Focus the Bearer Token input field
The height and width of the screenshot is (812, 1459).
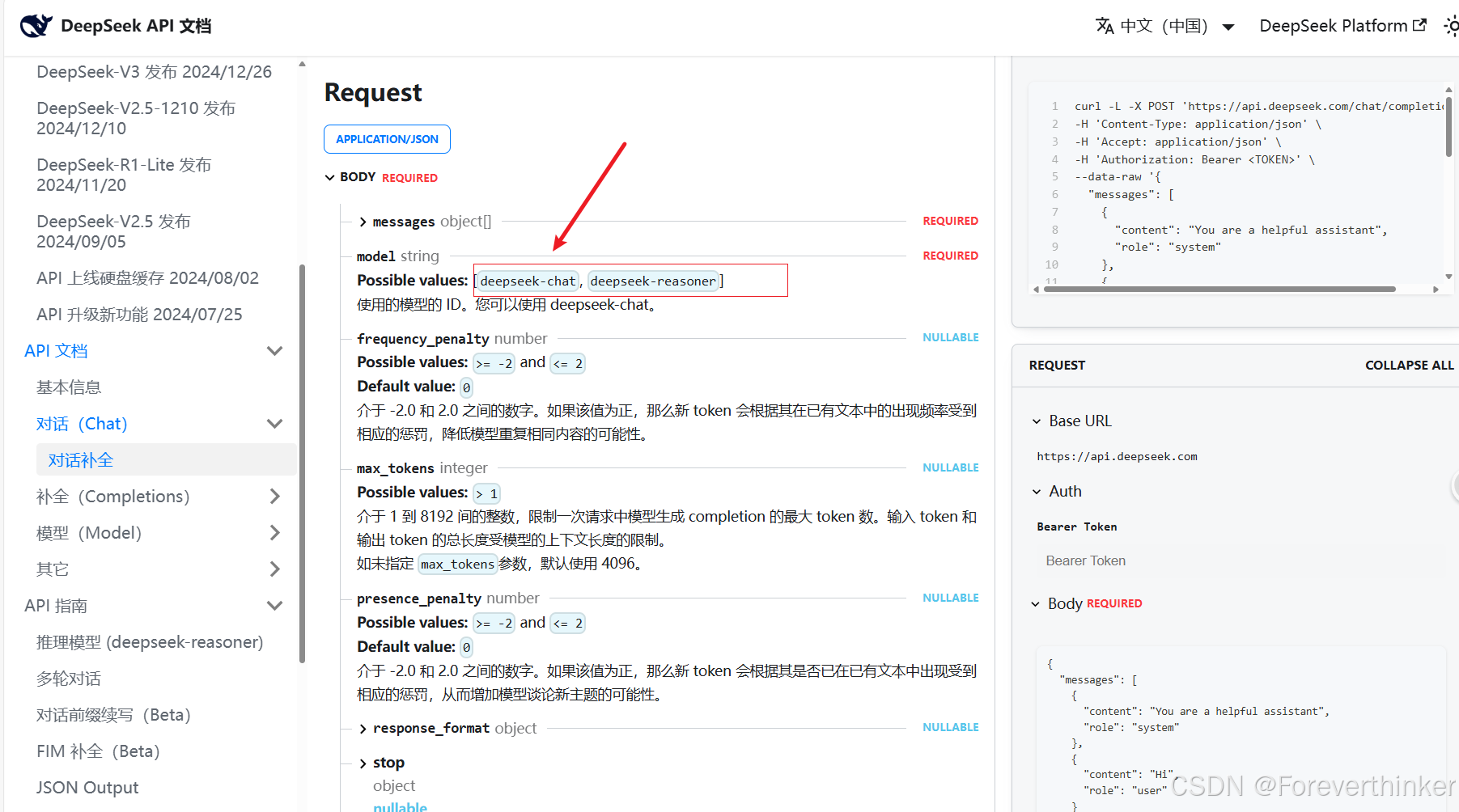(x=1241, y=561)
